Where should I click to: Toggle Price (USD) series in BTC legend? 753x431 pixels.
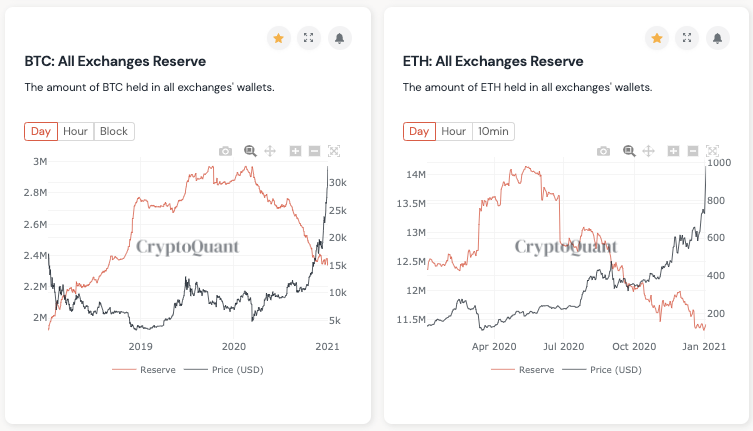[x=224, y=369]
